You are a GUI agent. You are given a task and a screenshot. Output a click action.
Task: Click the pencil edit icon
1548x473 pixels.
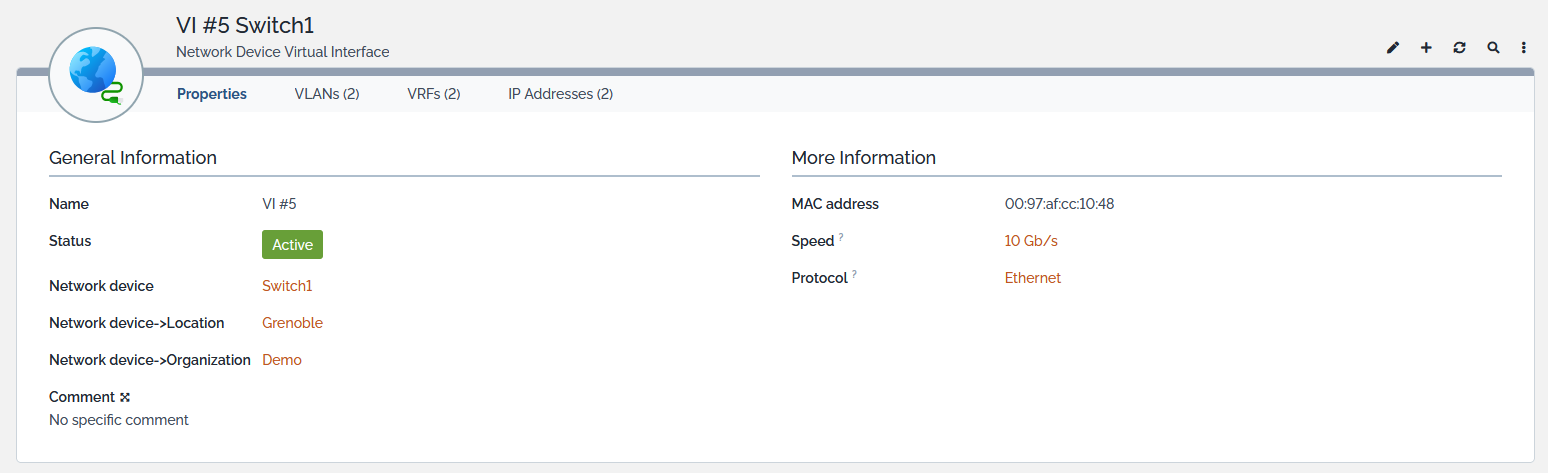[1393, 48]
